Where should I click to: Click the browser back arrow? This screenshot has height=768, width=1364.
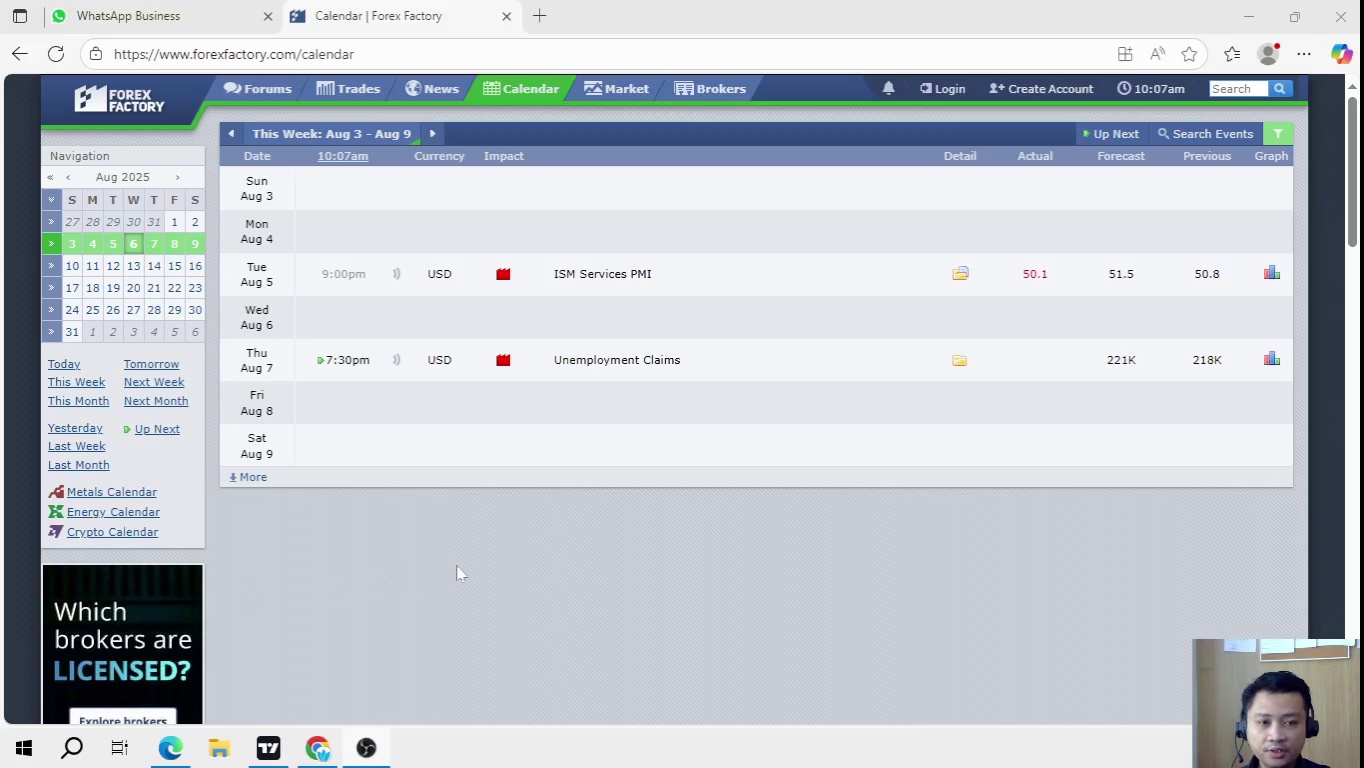point(20,54)
